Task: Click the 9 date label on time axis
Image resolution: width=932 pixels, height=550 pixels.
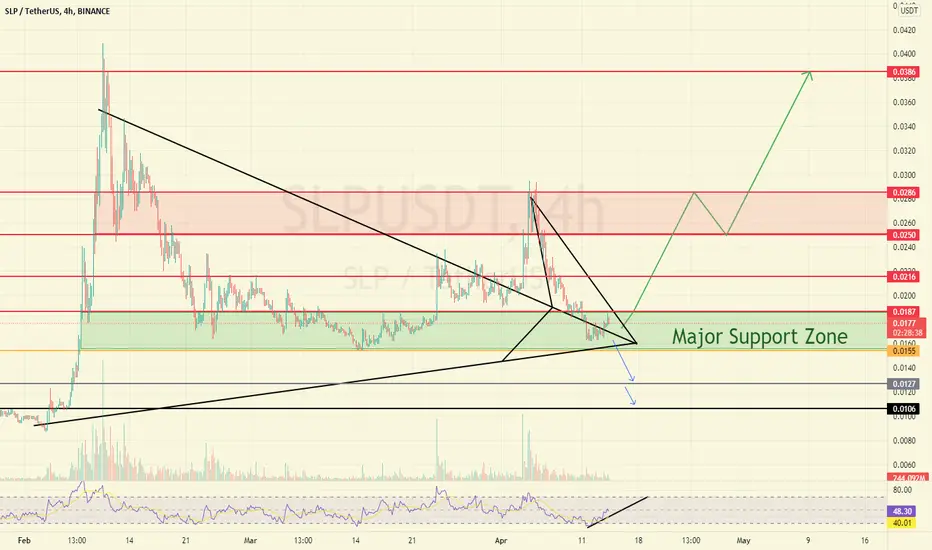Action: [x=808, y=540]
